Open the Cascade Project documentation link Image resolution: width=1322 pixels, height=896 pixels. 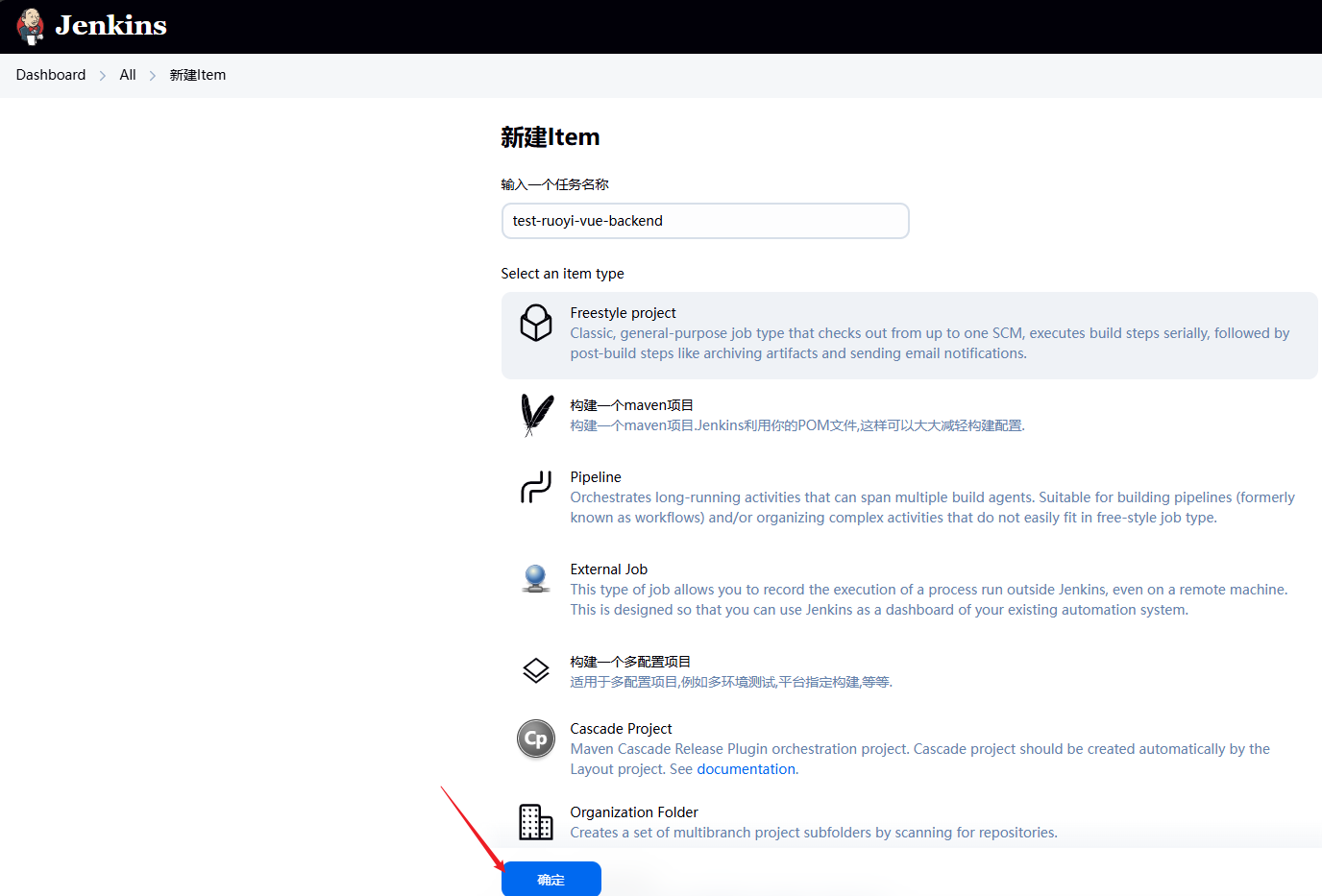pyautogui.click(x=747, y=769)
